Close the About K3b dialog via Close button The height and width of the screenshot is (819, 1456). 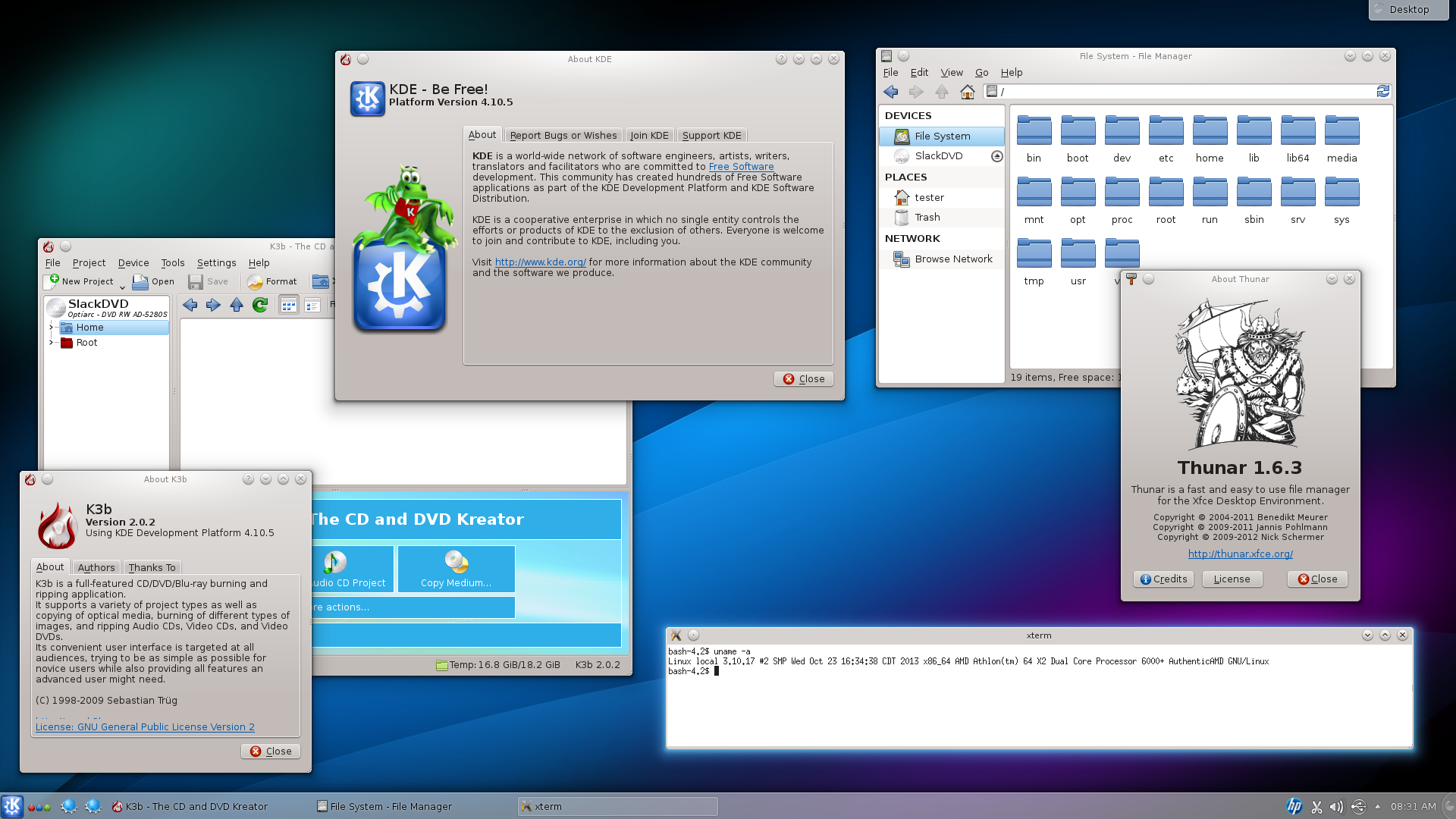[271, 752]
